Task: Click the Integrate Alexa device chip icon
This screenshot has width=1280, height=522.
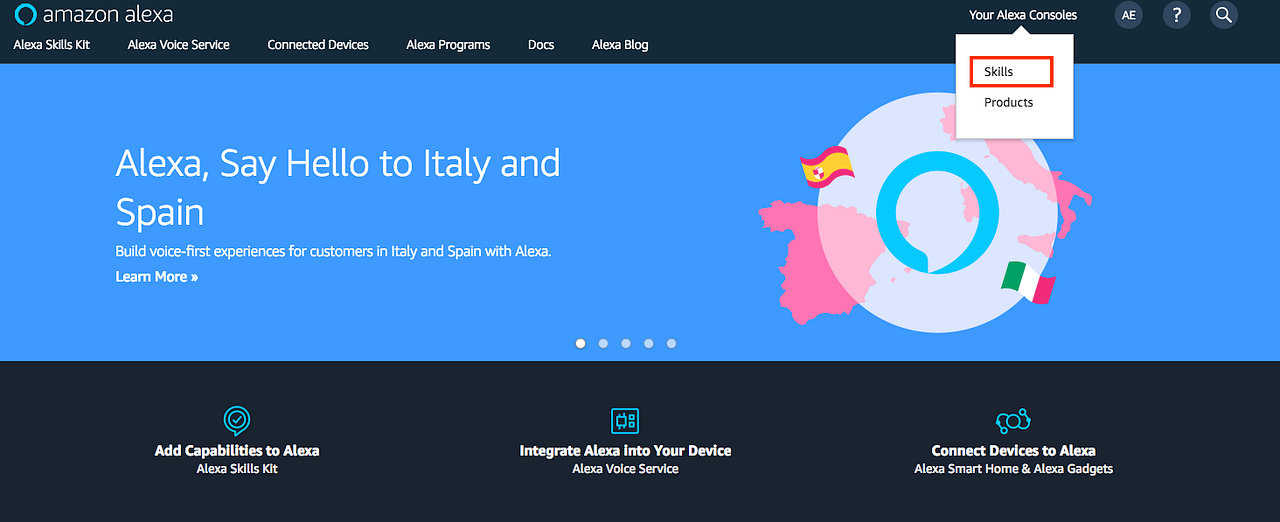Action: (625, 420)
